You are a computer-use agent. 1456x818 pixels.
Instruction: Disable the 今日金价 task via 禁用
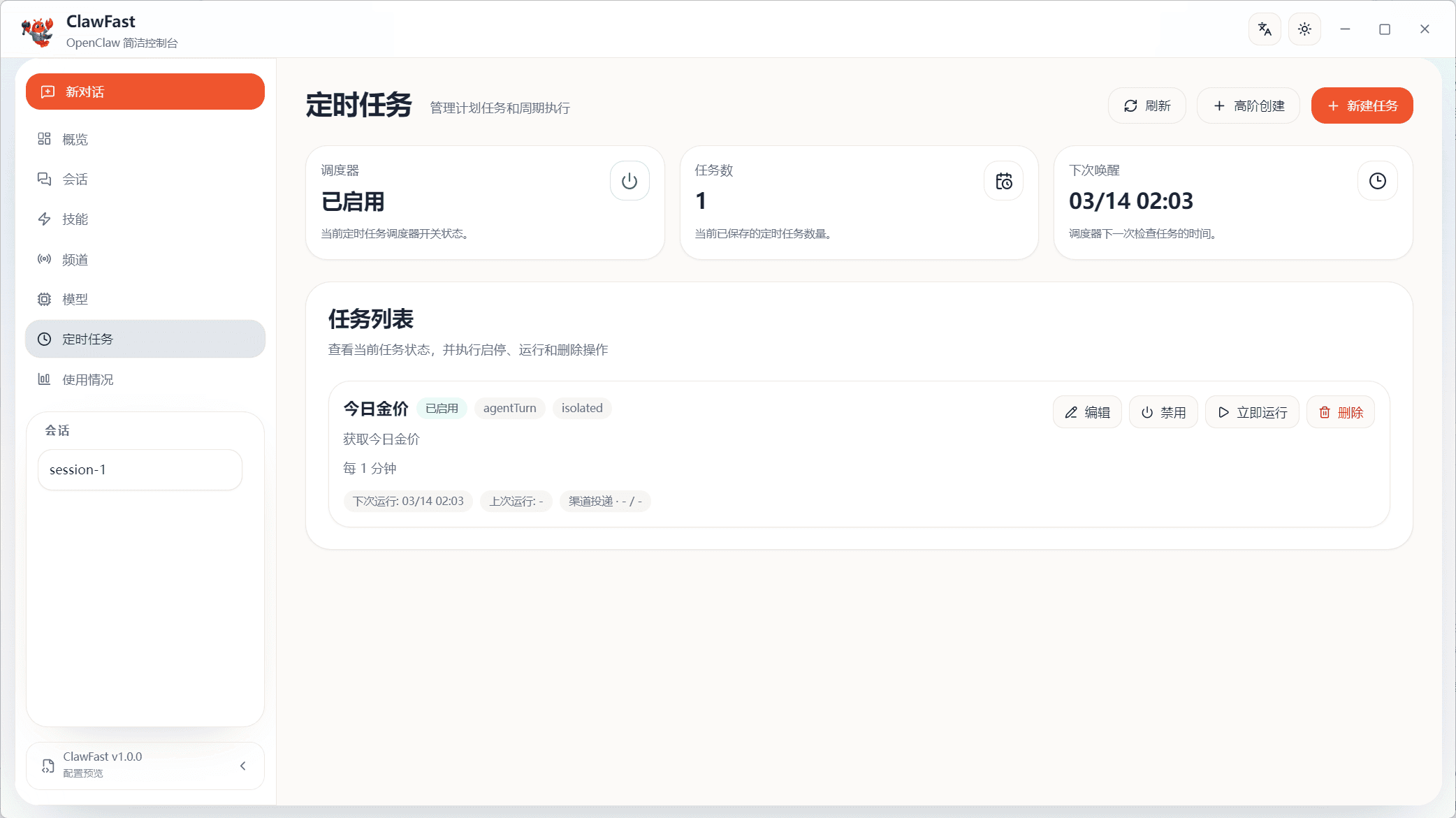coord(1163,412)
